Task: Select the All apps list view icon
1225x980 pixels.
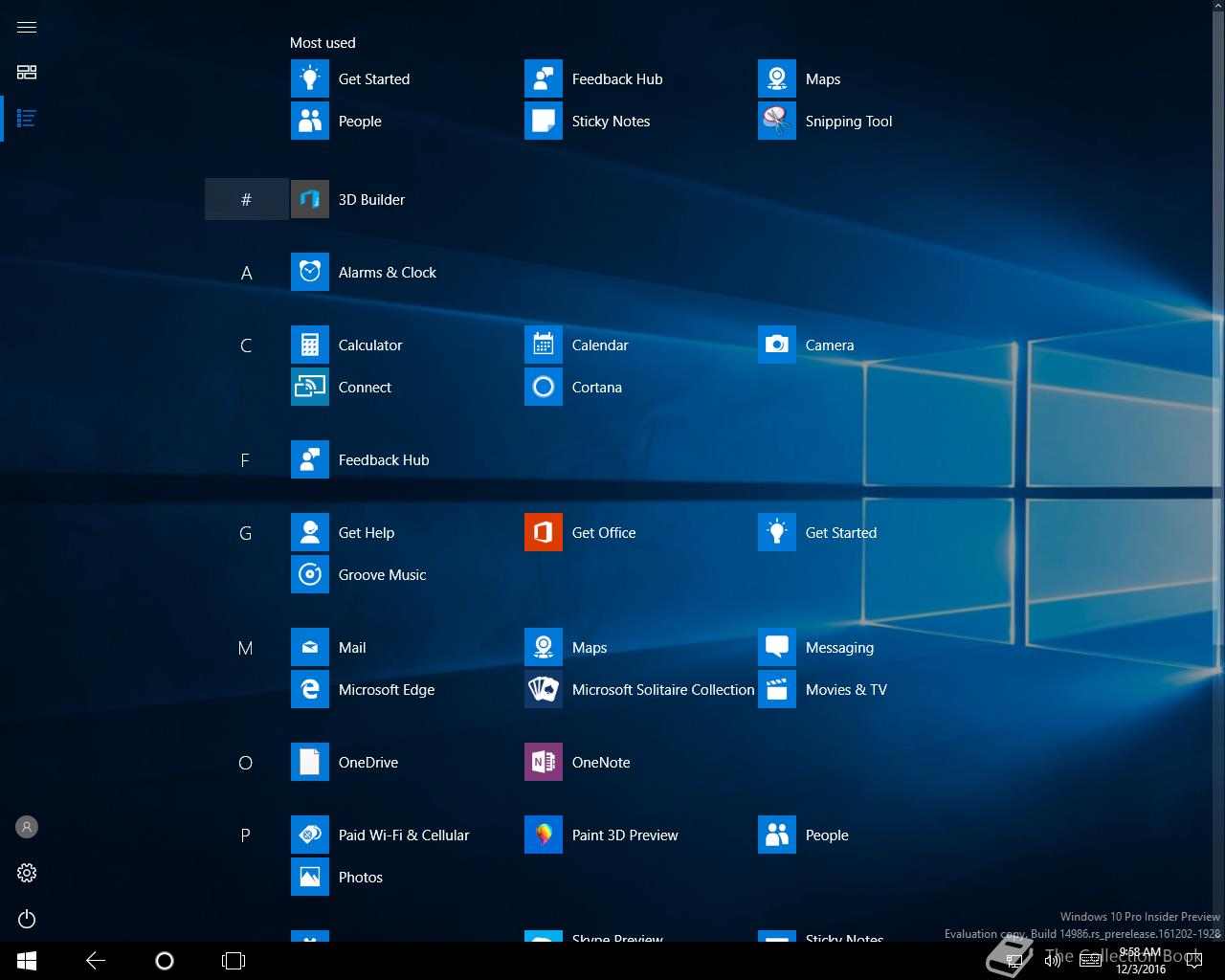Action: click(27, 119)
